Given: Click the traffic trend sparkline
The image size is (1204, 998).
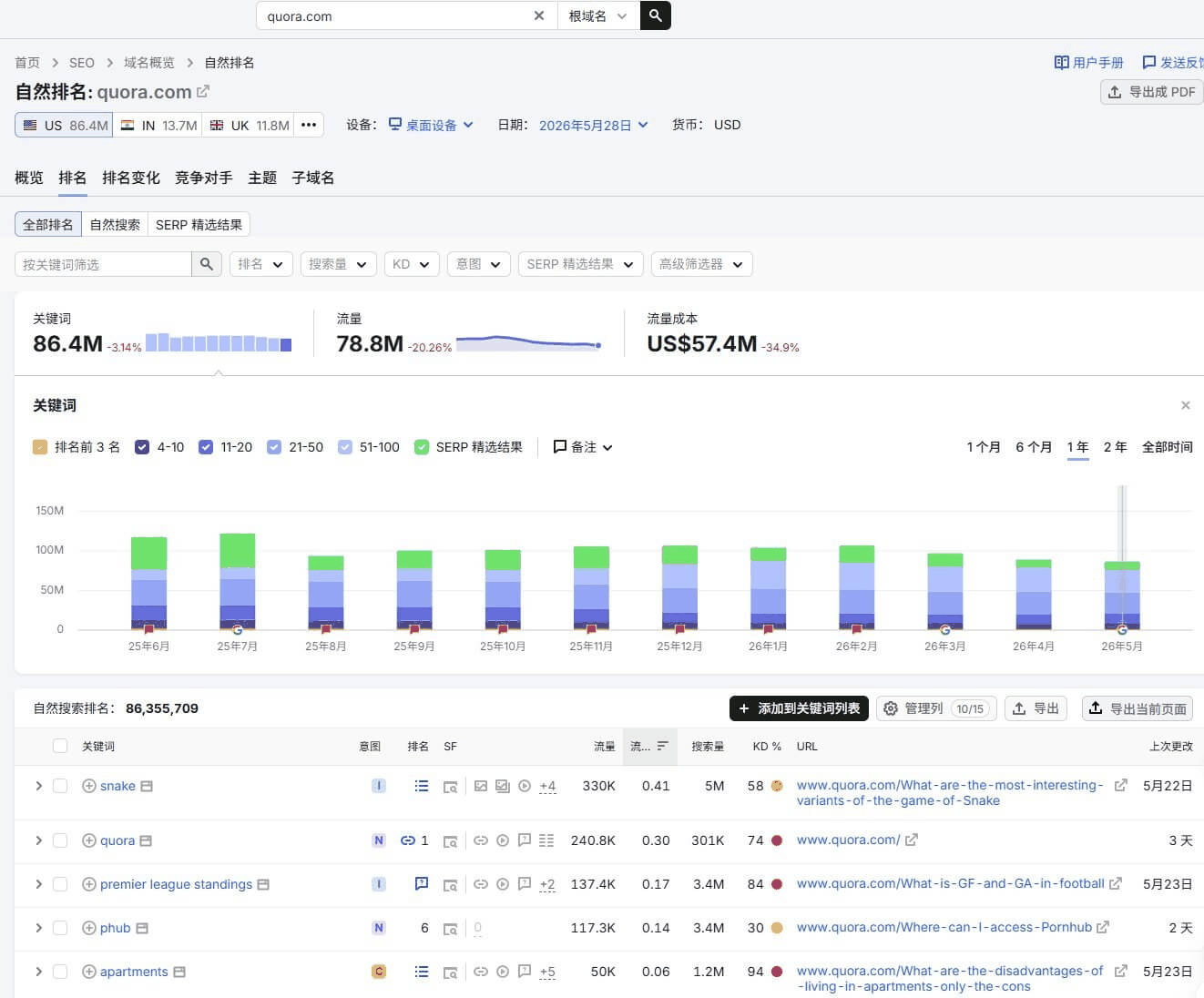Looking at the screenshot, I should pos(528,343).
